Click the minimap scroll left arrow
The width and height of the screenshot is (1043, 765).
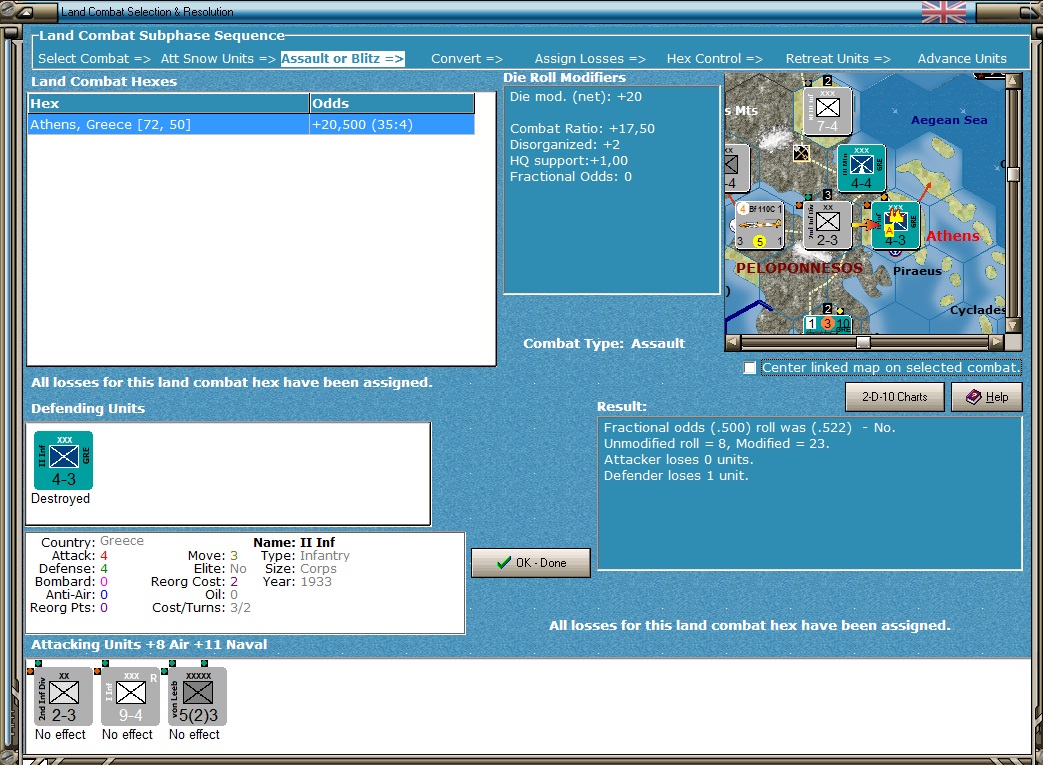732,343
